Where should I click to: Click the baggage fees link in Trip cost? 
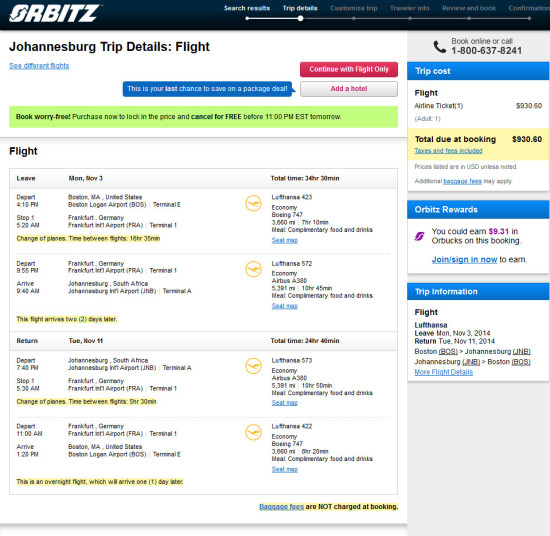click(462, 181)
